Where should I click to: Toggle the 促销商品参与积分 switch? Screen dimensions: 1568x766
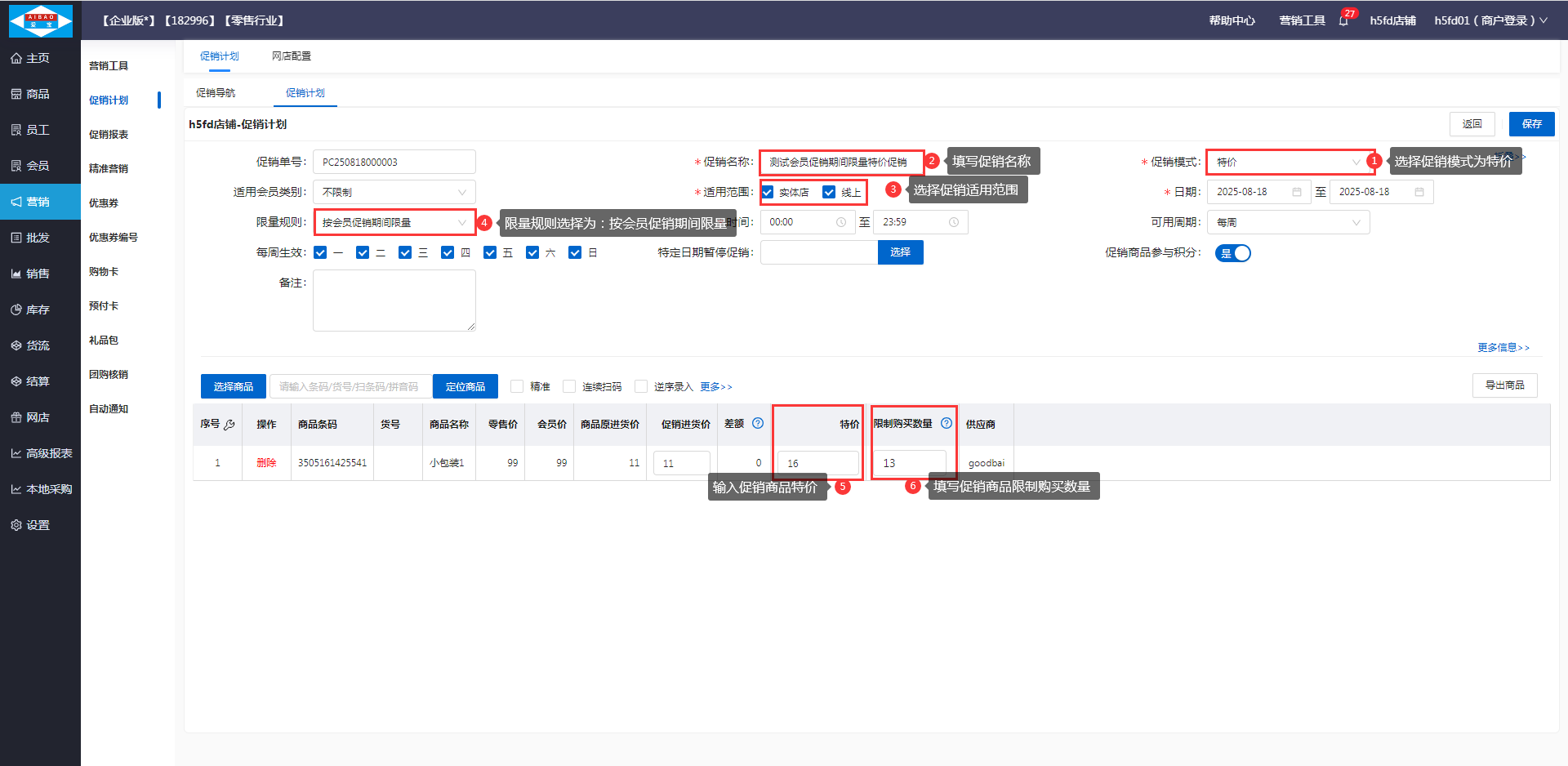[x=1233, y=253]
